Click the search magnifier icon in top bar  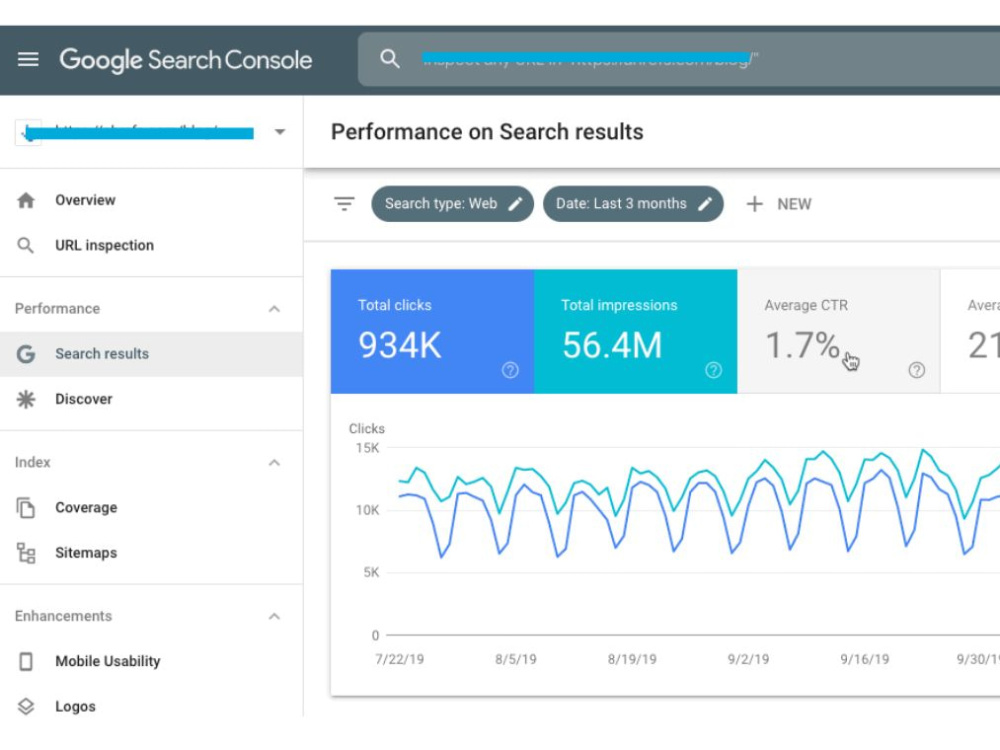(390, 59)
